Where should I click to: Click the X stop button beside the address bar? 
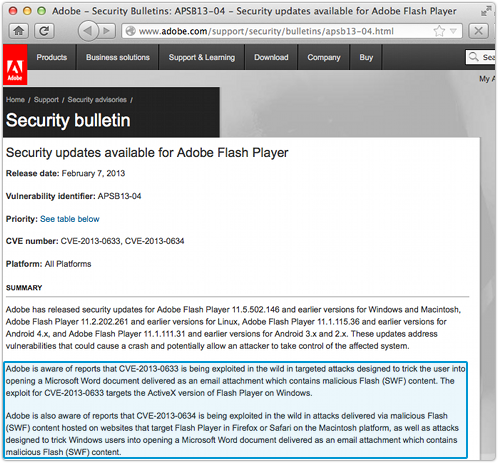tap(478, 31)
